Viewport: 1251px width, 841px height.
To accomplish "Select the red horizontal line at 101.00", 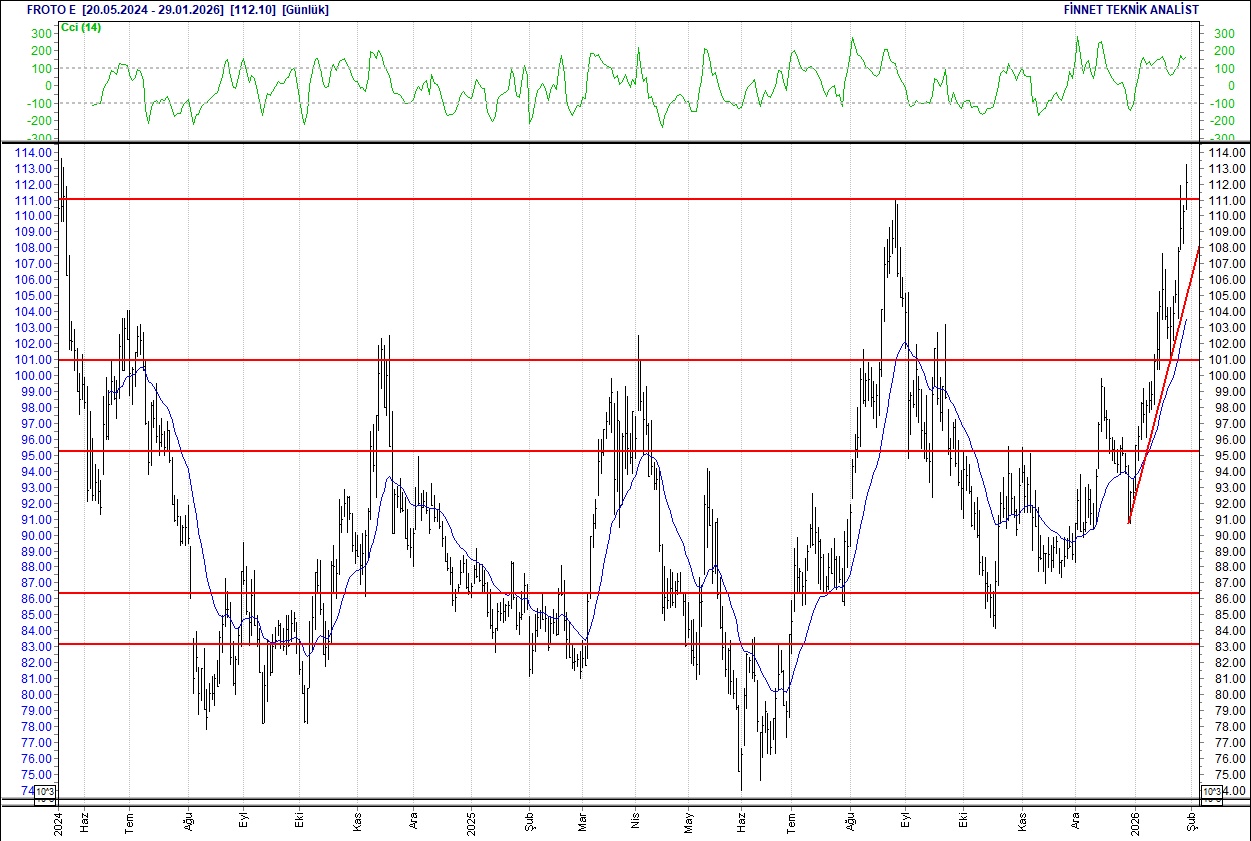I will click(x=600, y=359).
